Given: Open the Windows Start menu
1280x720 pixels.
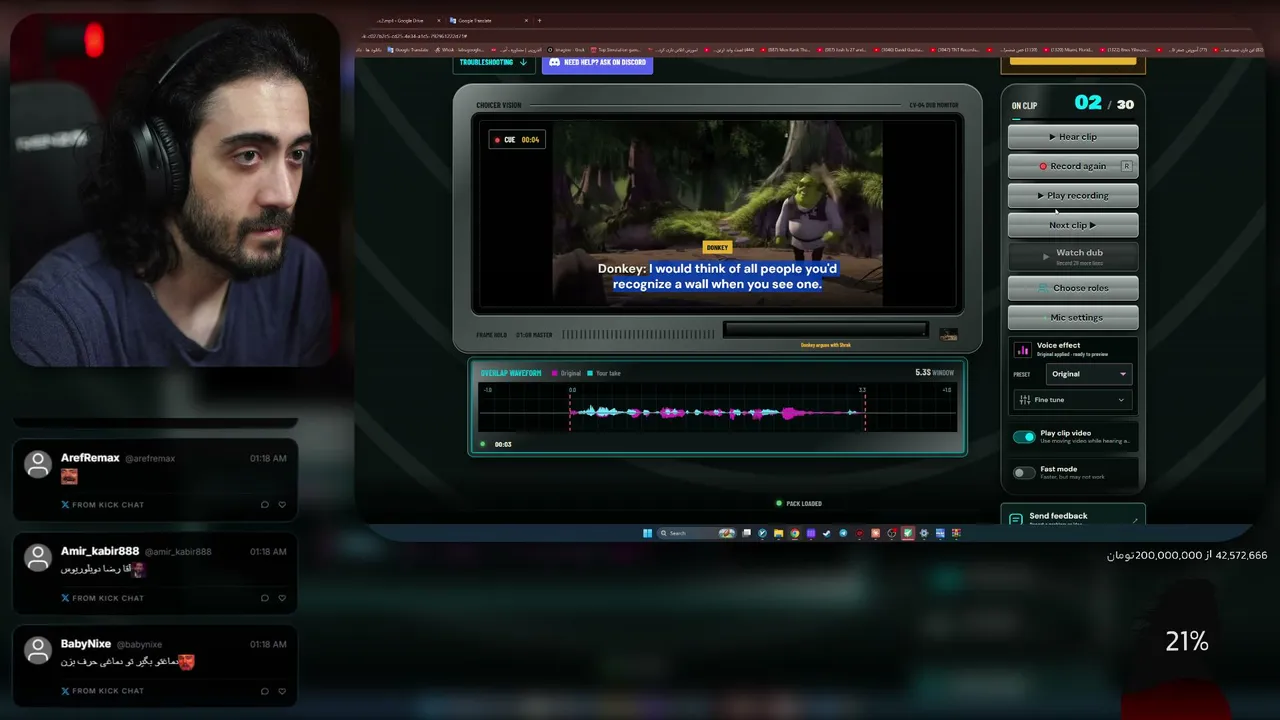Looking at the screenshot, I should (x=648, y=533).
